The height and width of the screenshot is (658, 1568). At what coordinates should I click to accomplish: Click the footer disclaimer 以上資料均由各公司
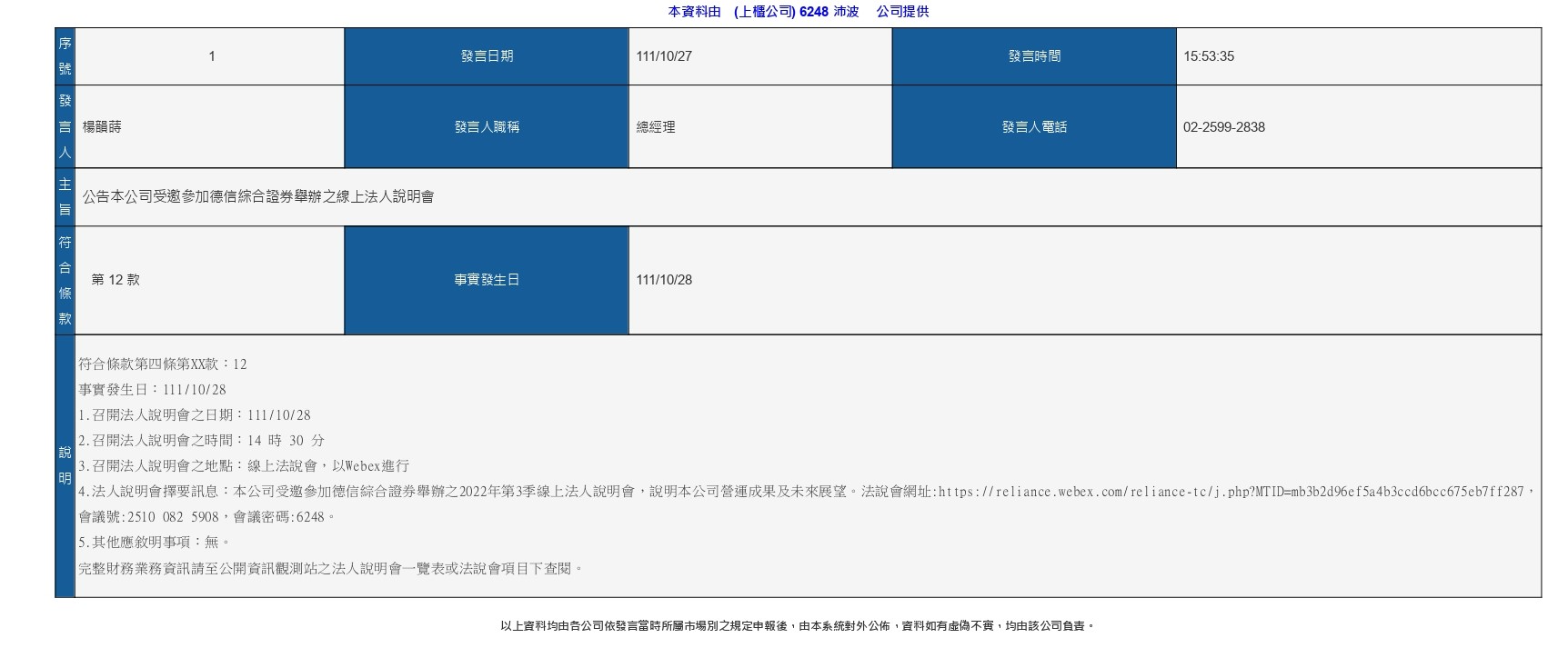click(798, 626)
